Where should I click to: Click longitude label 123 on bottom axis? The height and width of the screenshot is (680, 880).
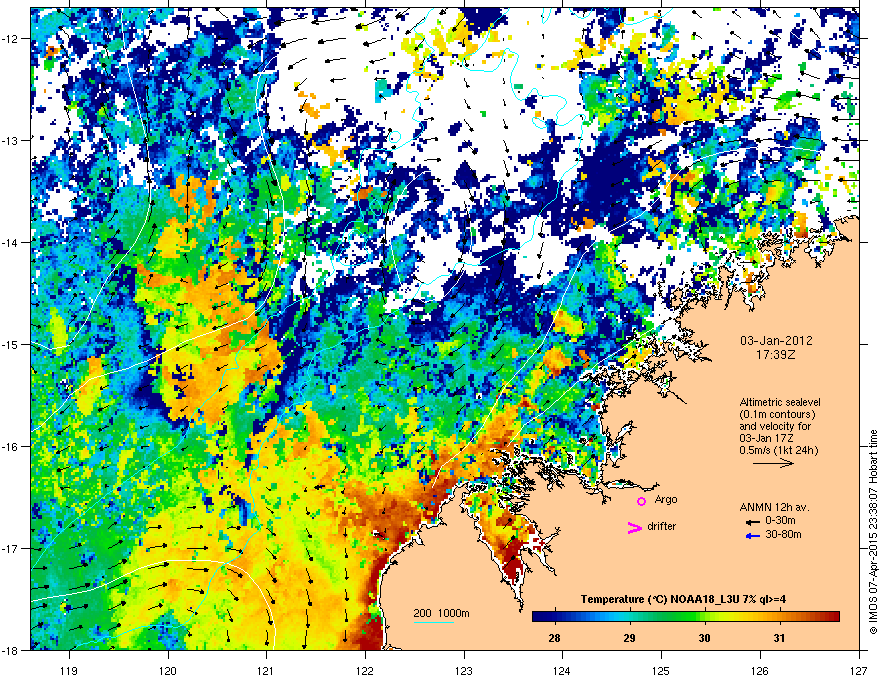pos(464,670)
